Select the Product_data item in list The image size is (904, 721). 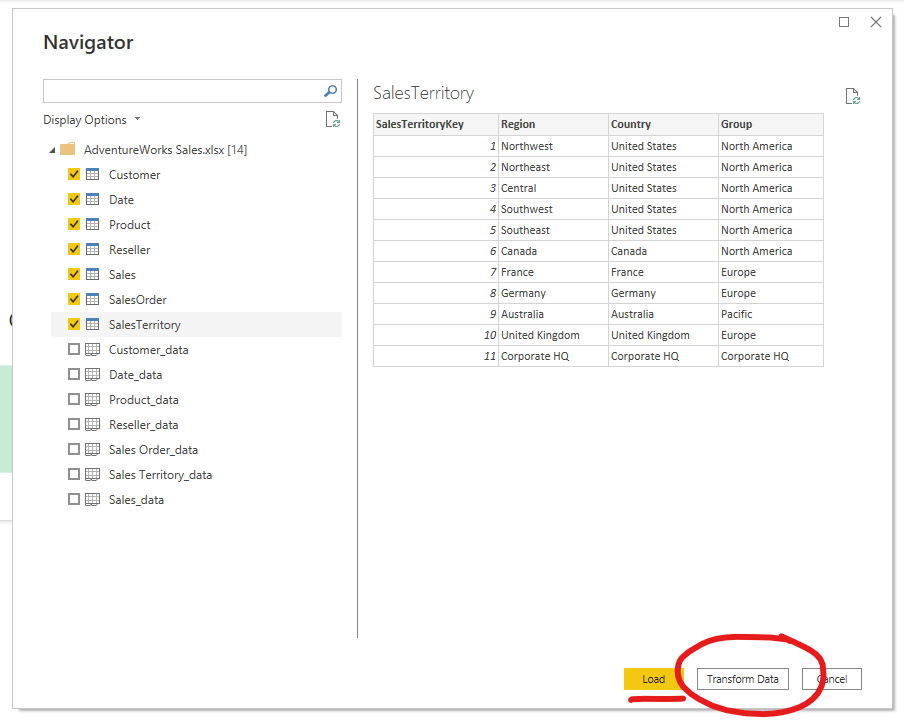tap(144, 400)
